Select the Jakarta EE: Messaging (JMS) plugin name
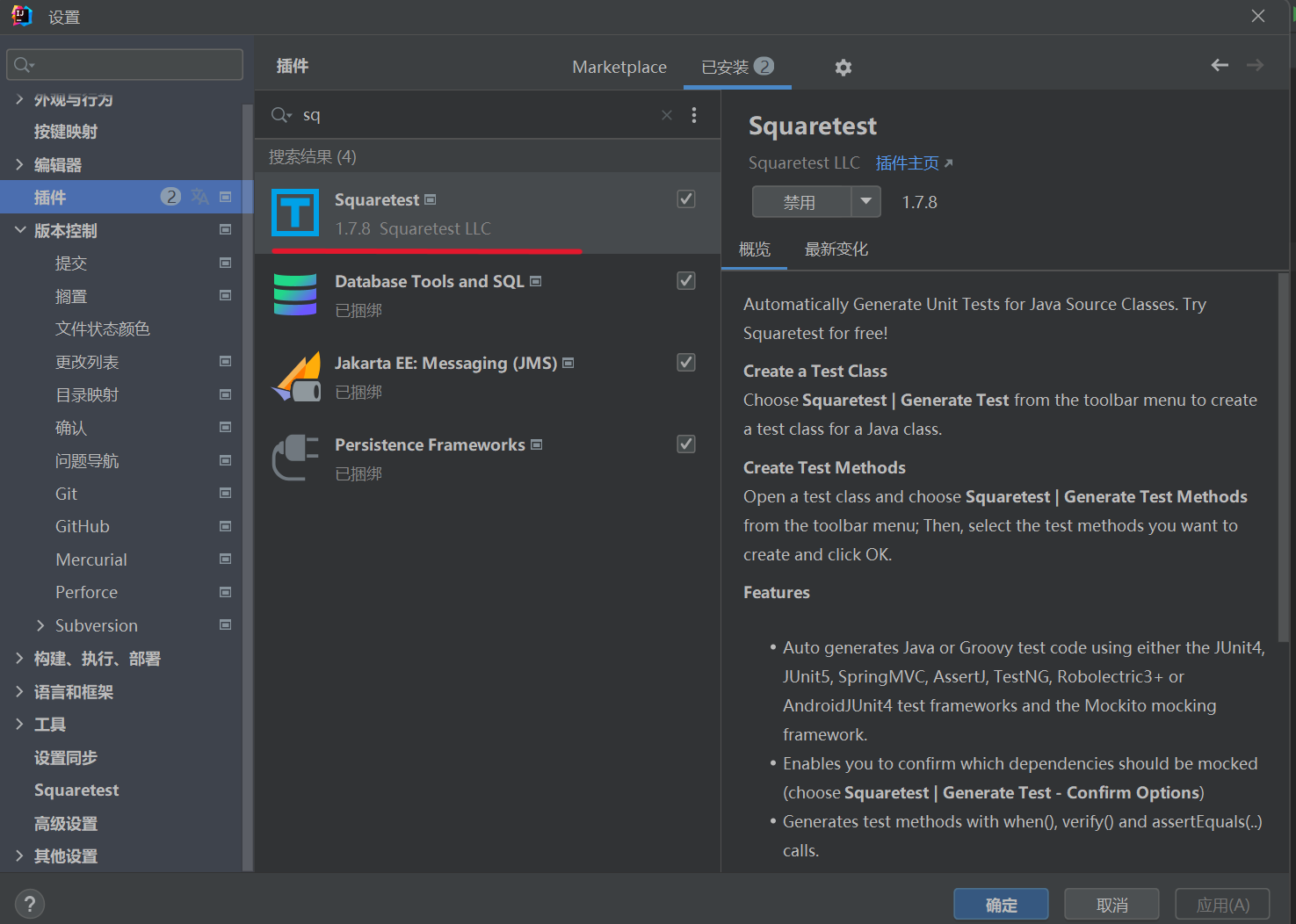This screenshot has height=924, width=1296. click(445, 363)
